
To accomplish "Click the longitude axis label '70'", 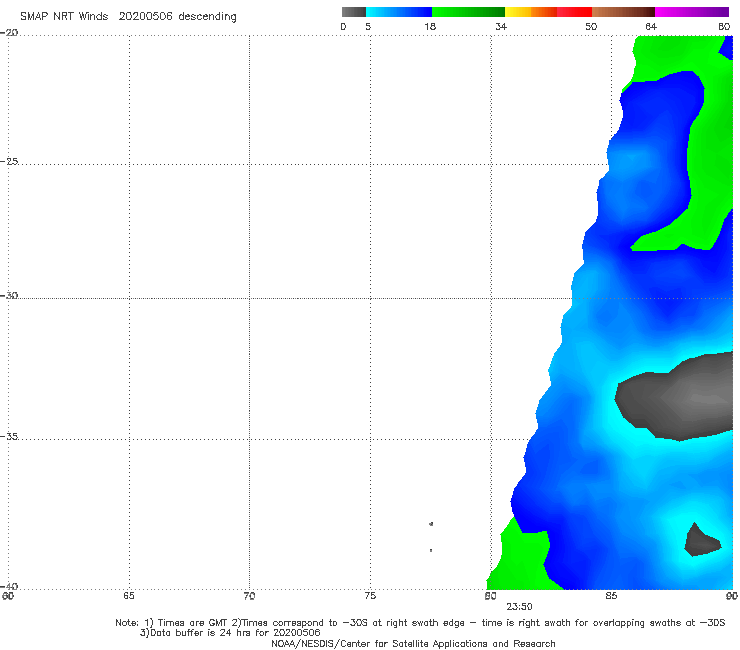I will point(249,596).
